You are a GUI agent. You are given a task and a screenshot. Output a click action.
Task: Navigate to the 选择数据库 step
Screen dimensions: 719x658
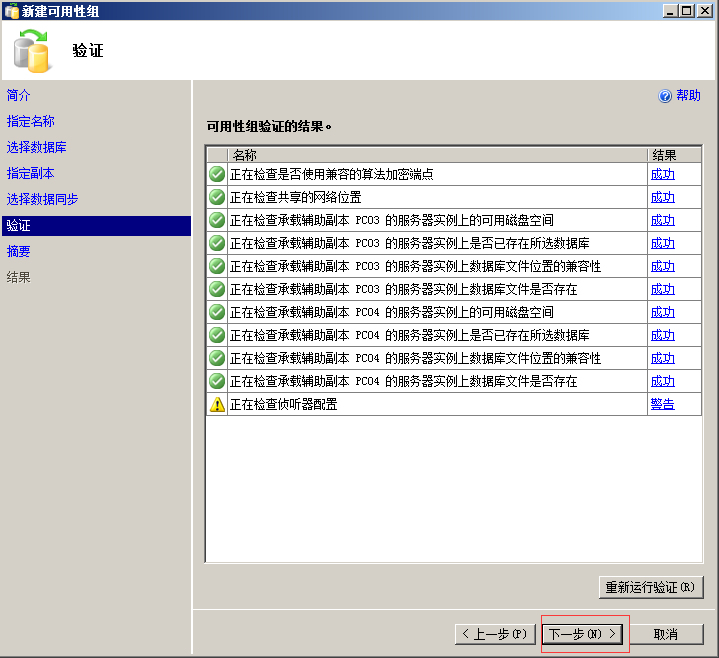(x=37, y=147)
